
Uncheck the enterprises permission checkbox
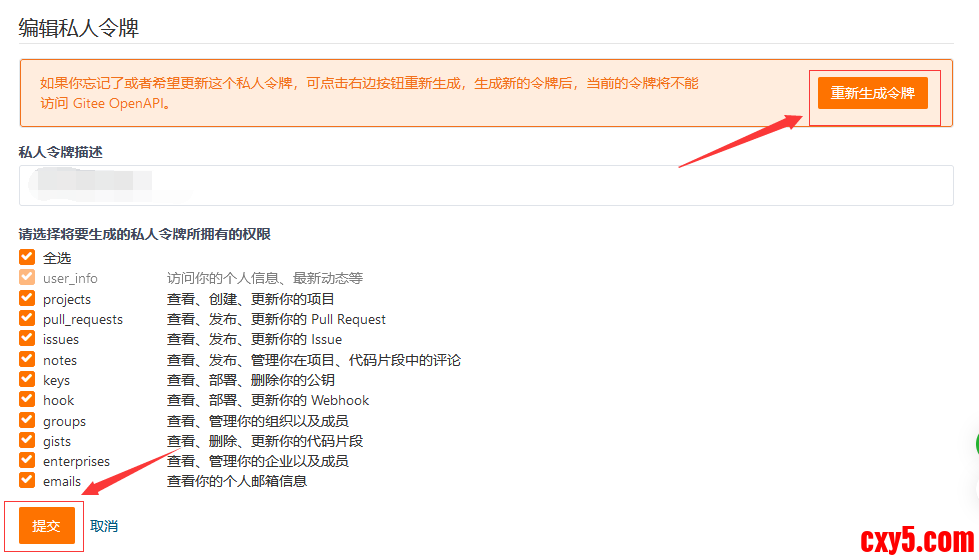point(27,461)
